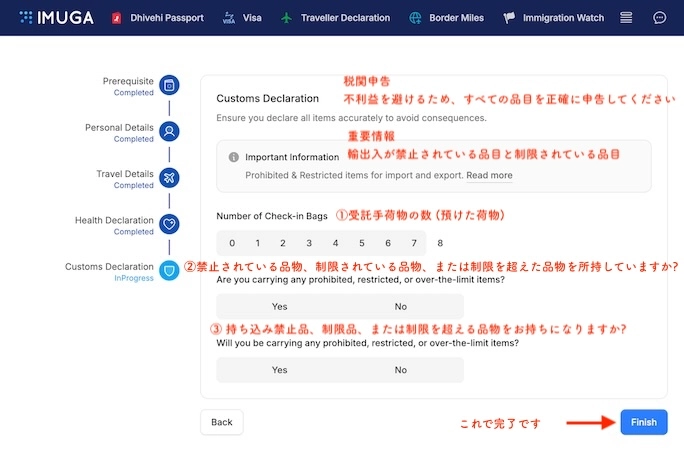Open Visa menu item
Viewport: 684px width, 465px height.
click(252, 18)
